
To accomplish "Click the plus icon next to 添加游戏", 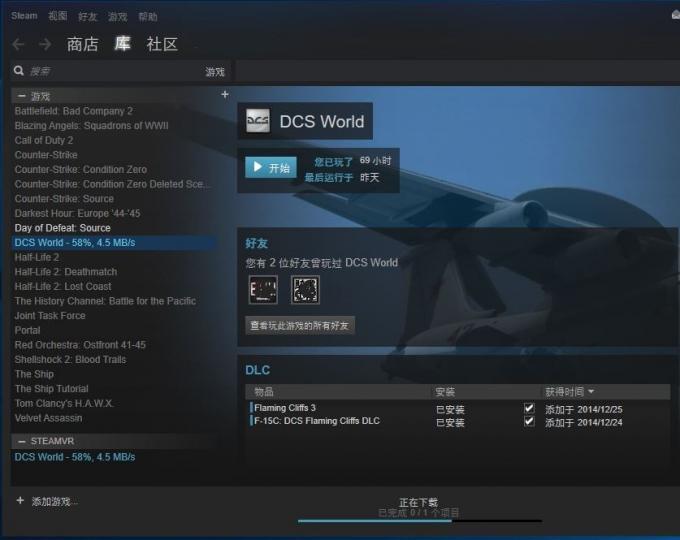I will (x=20, y=501).
